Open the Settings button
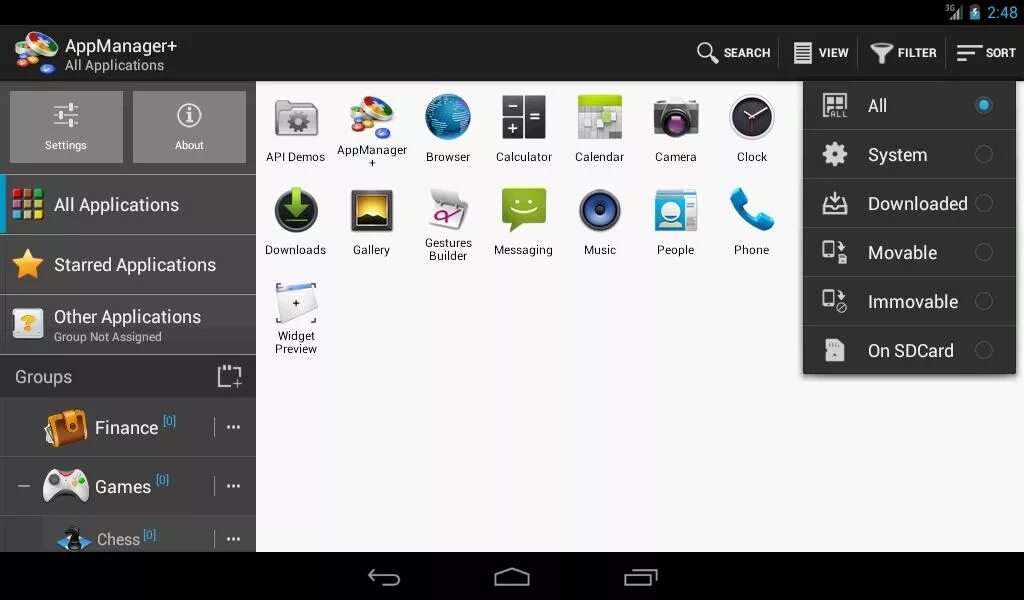This screenshot has height=600, width=1024. point(66,127)
